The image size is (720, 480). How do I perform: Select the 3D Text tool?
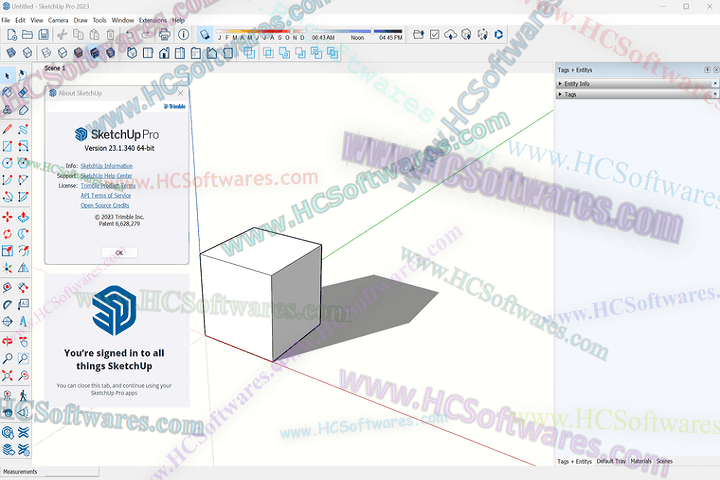(23, 322)
